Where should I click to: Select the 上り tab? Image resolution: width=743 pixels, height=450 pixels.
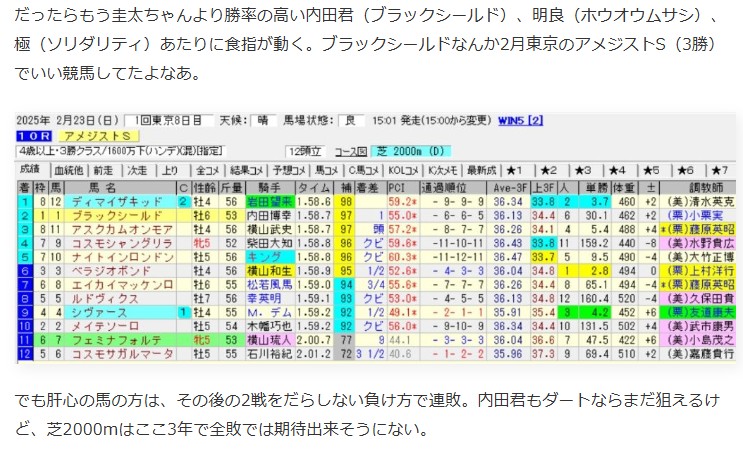(170, 171)
